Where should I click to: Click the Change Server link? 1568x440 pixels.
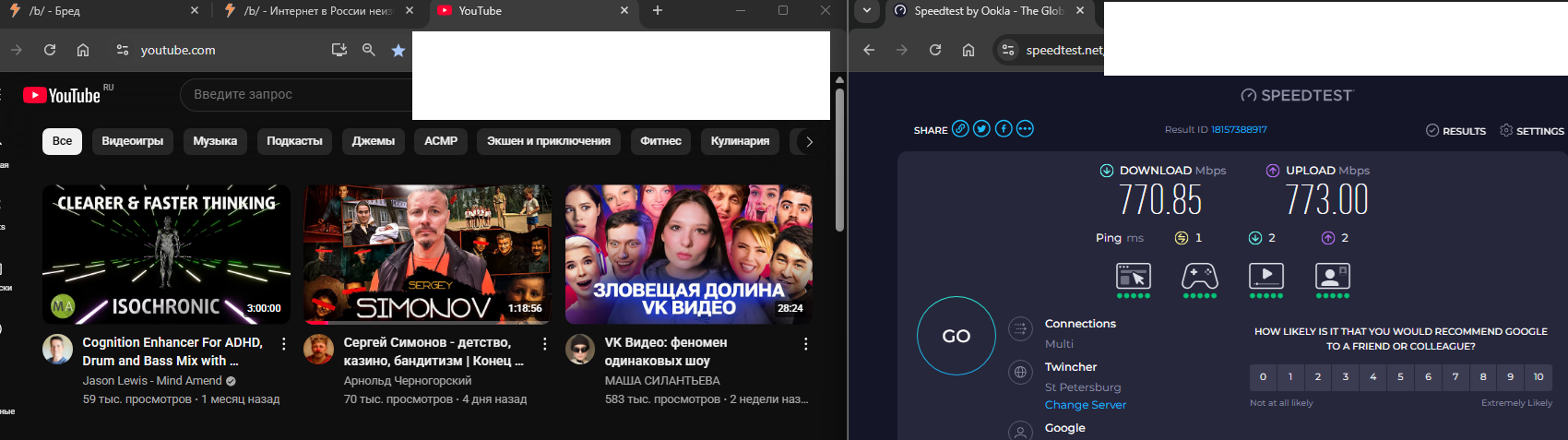click(x=1085, y=405)
